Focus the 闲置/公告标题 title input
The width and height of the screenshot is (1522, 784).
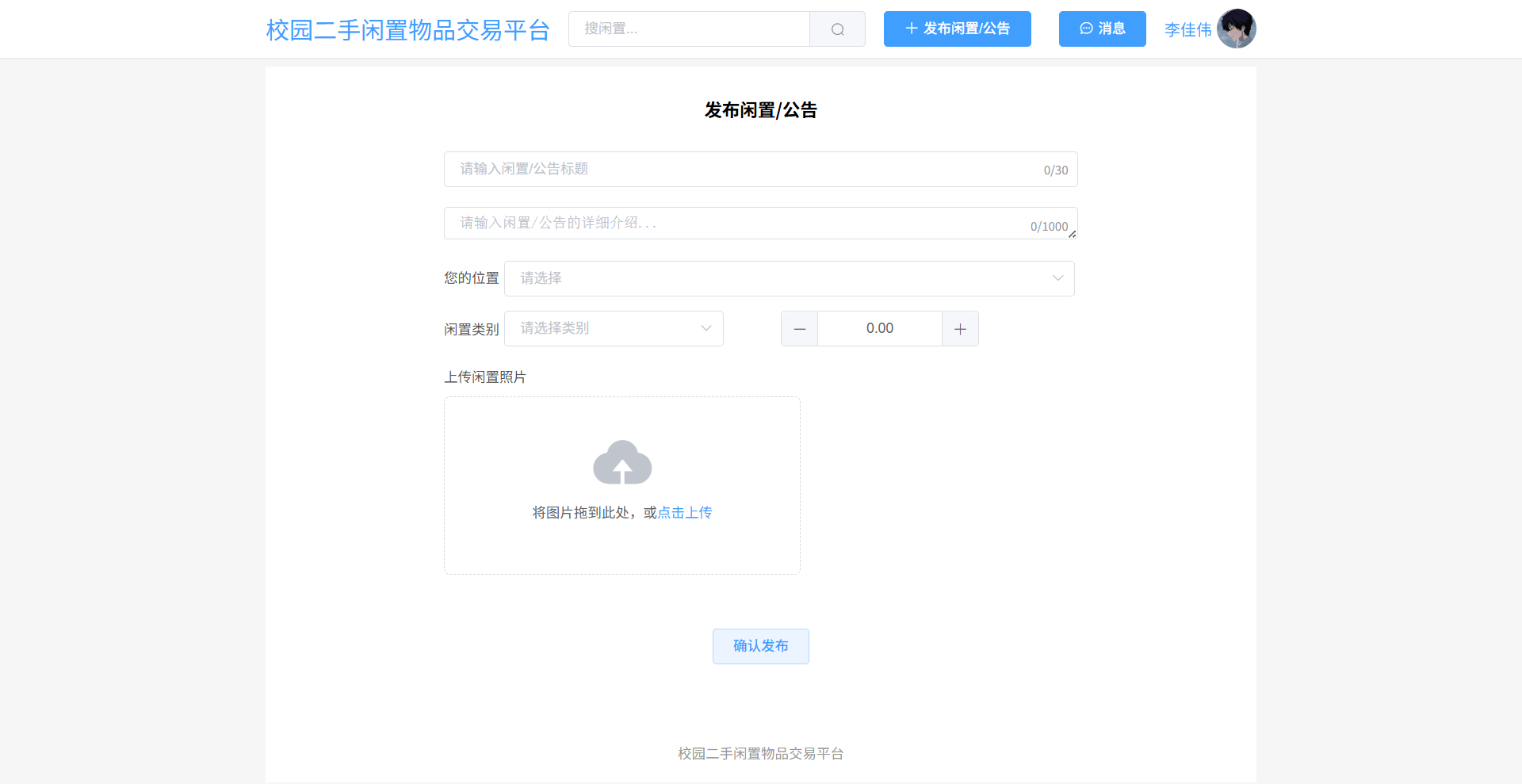745,169
